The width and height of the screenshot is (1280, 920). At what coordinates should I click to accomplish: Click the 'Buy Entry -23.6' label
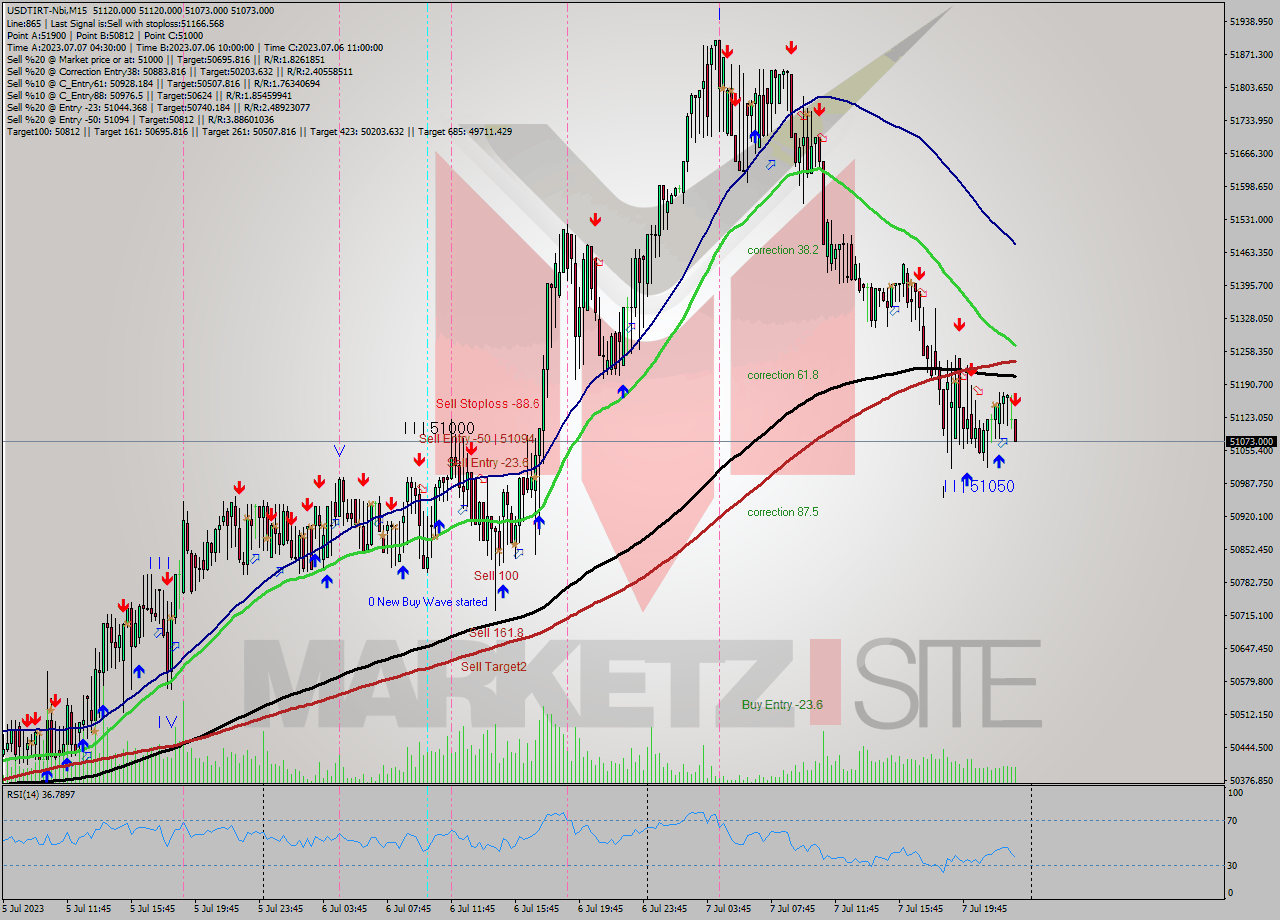point(782,705)
